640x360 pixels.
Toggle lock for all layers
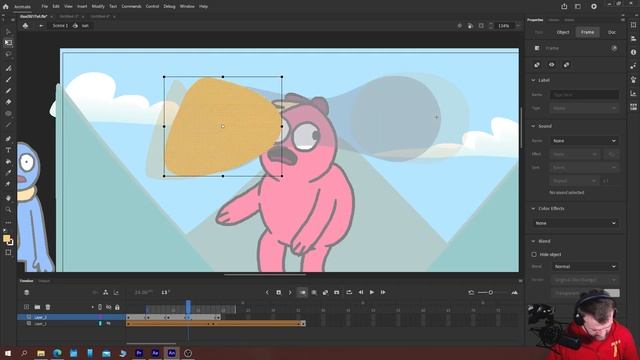(x=117, y=307)
